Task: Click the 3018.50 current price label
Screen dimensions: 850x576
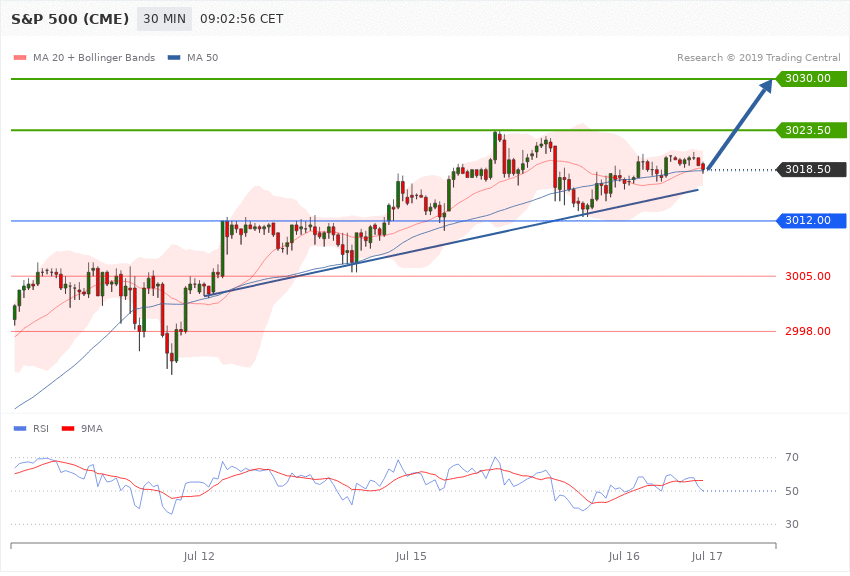Action: [x=812, y=169]
